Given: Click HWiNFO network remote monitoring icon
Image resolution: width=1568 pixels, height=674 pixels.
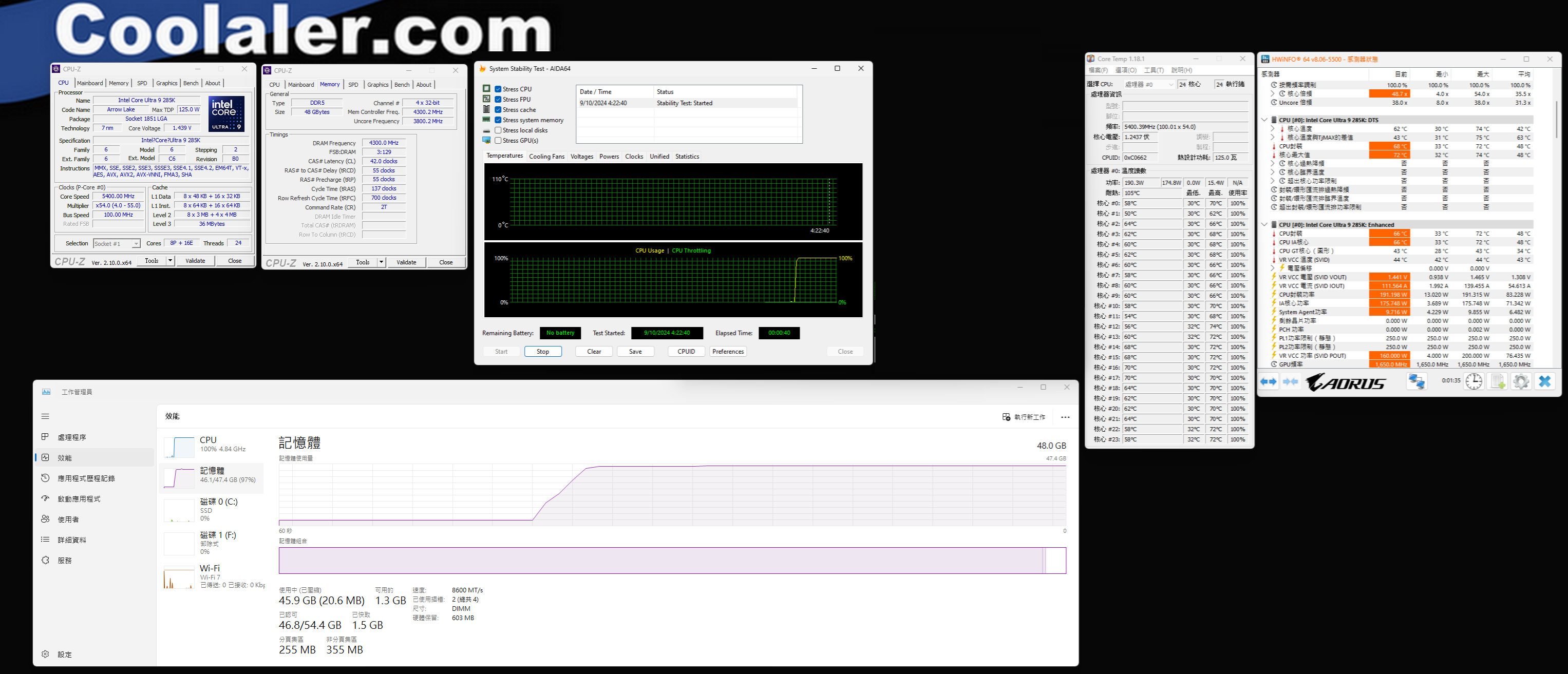Looking at the screenshot, I should 1416,381.
